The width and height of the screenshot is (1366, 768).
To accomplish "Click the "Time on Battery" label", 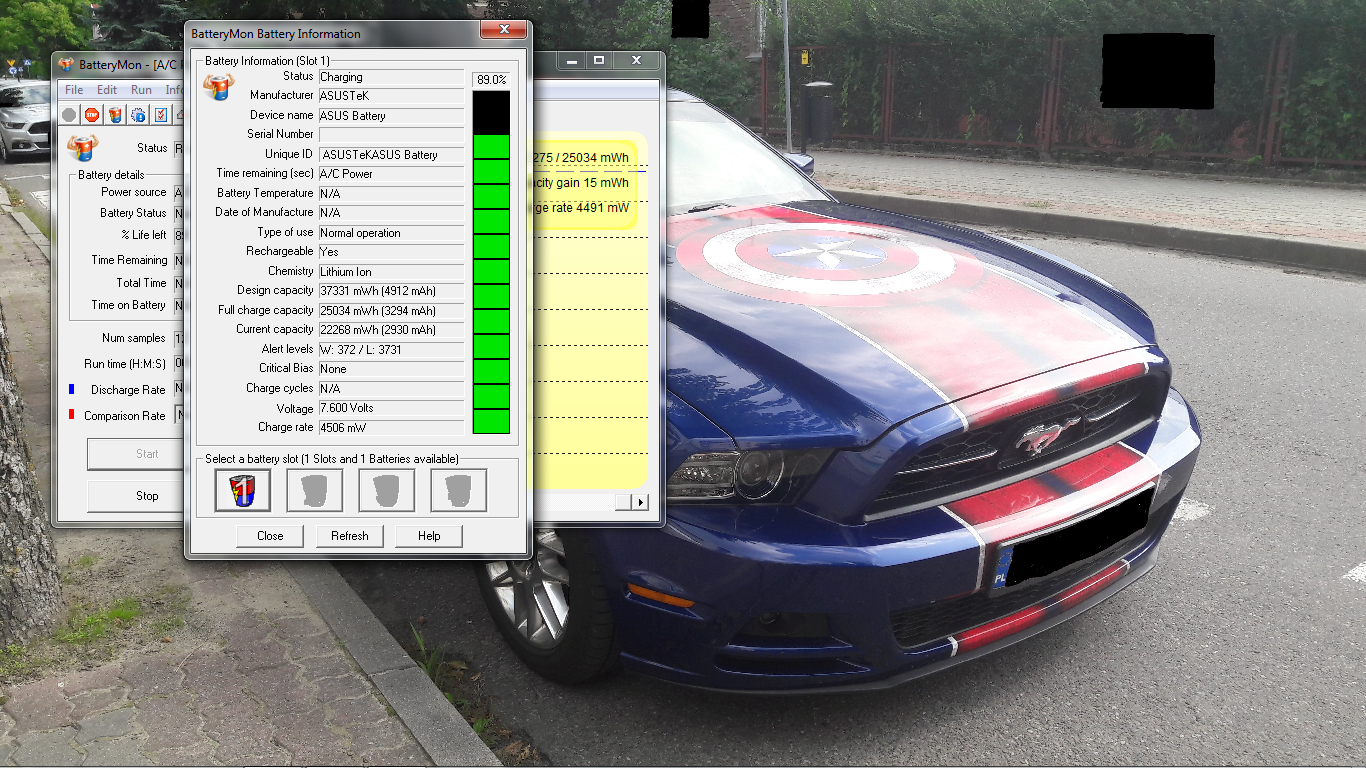I will 129,305.
